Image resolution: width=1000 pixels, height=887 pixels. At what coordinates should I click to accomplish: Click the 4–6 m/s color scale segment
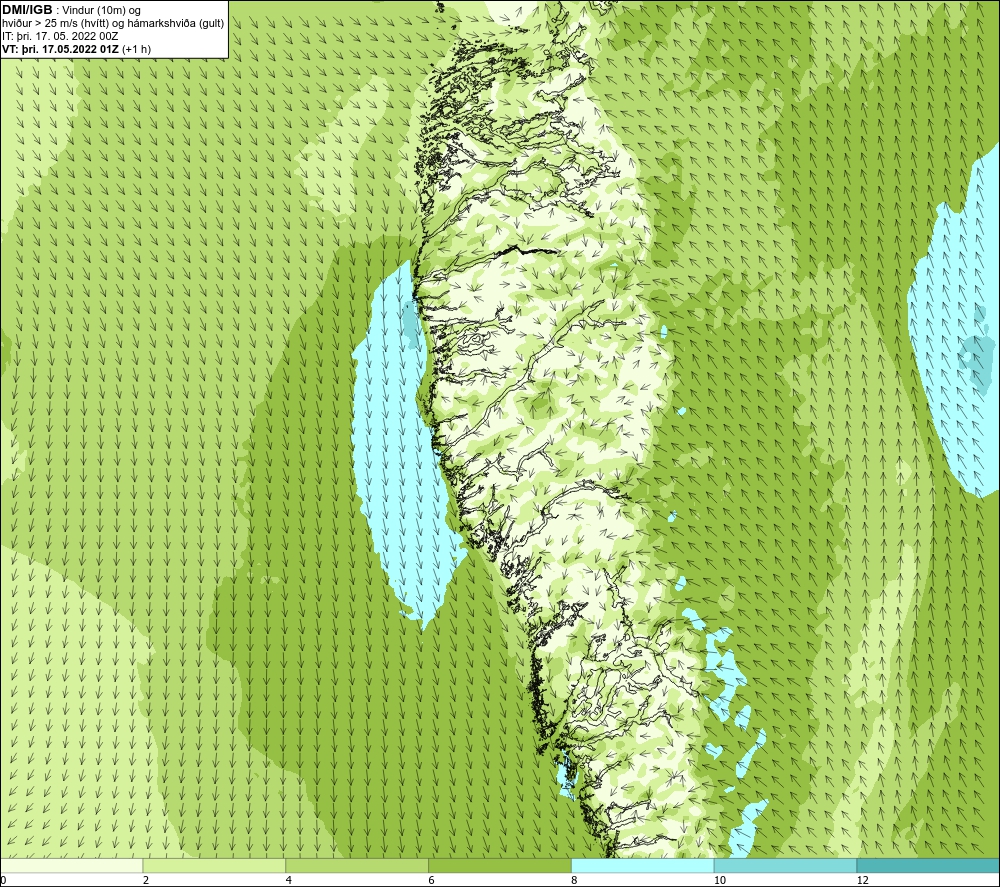(x=357, y=865)
